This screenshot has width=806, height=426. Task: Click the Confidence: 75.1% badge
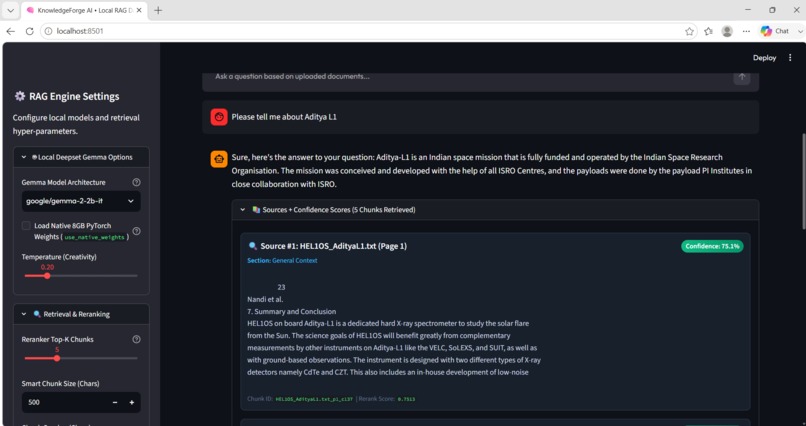click(712, 246)
